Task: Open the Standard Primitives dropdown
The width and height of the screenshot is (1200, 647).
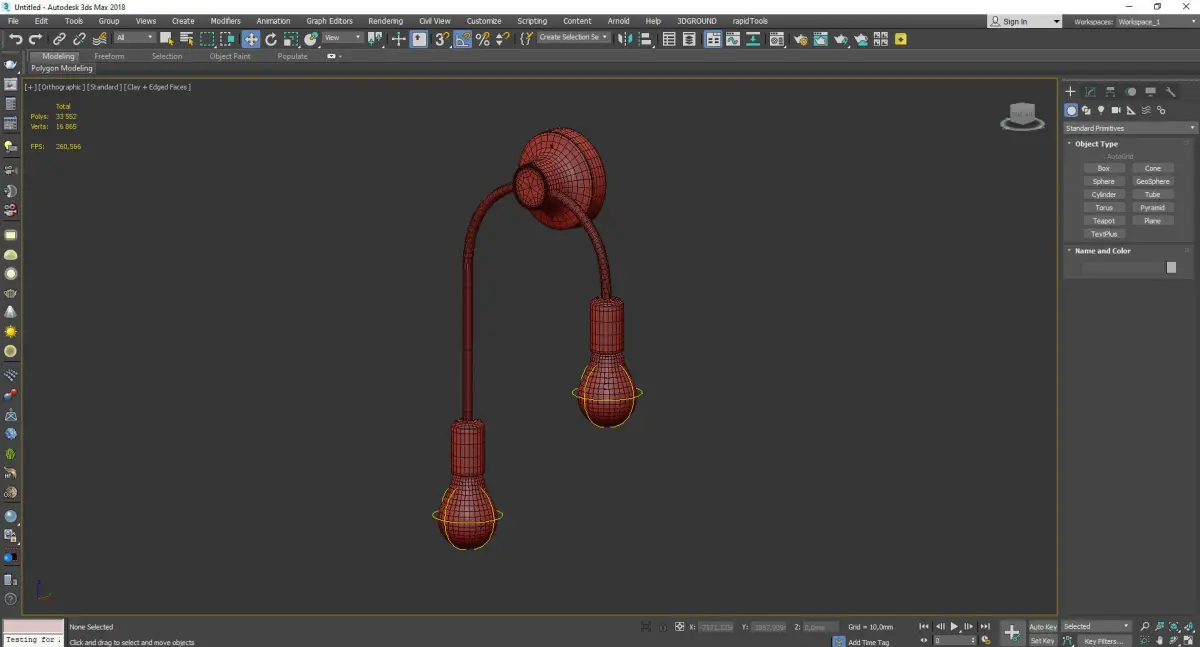Action: pos(1130,128)
